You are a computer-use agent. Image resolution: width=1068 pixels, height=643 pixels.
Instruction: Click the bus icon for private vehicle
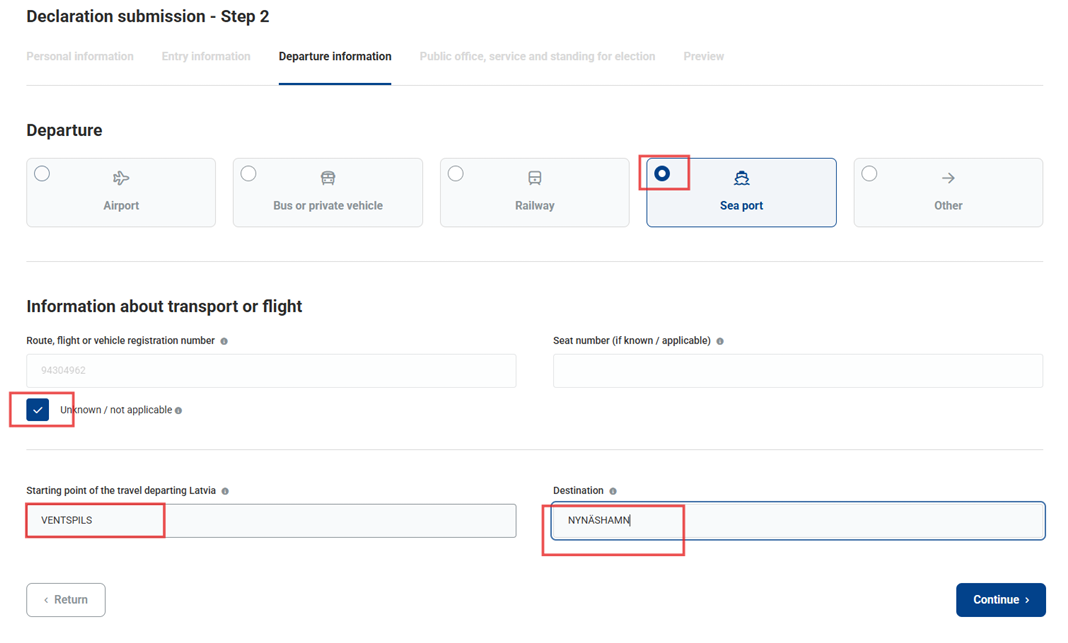[328, 178]
